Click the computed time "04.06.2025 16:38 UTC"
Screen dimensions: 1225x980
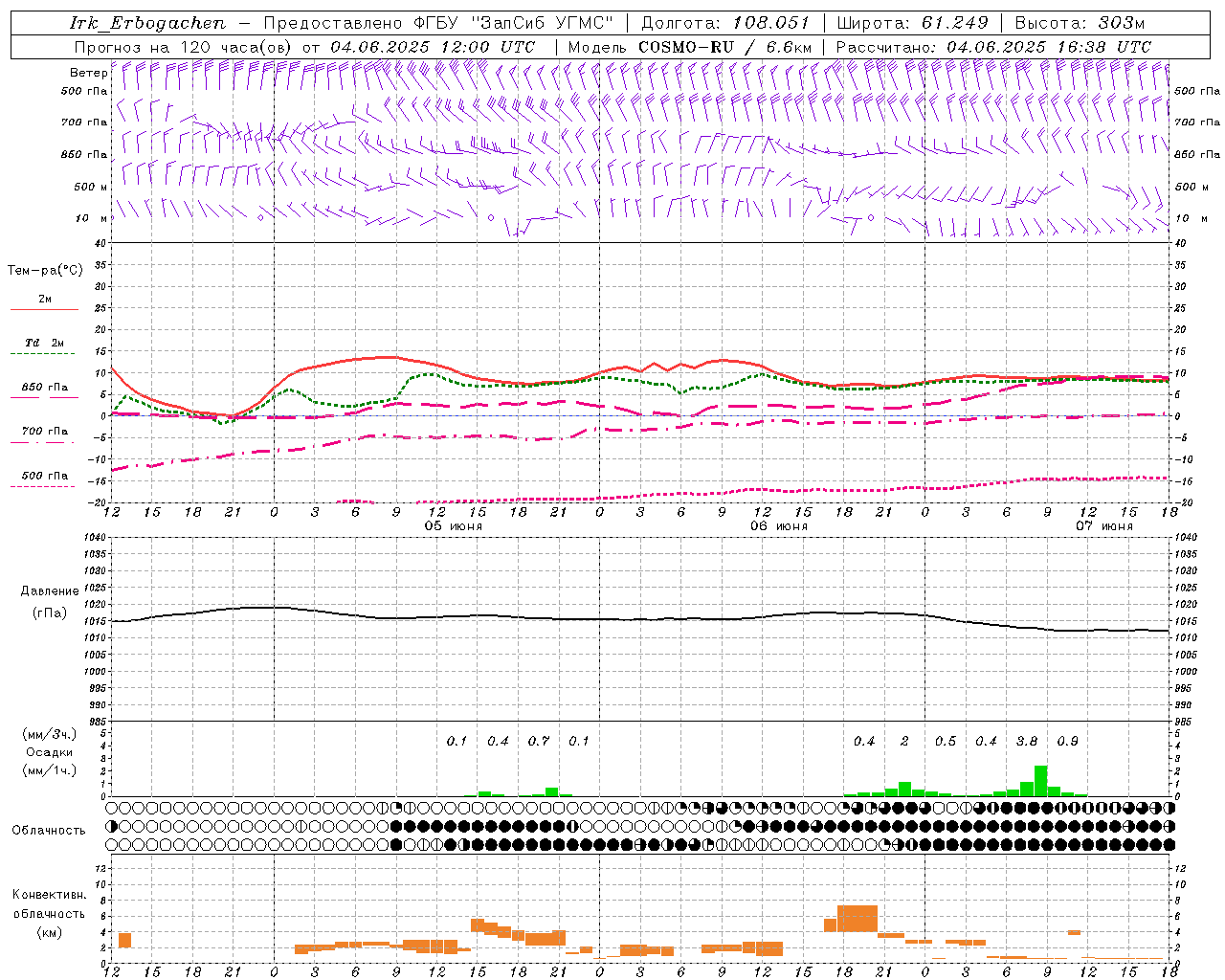point(1049,47)
